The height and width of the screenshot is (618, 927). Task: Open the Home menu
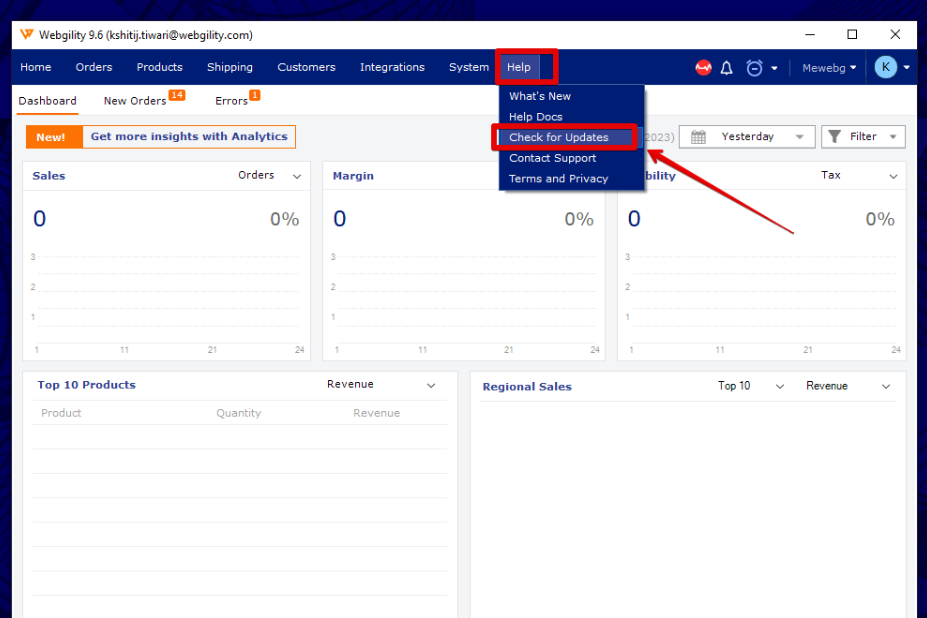click(x=35, y=67)
